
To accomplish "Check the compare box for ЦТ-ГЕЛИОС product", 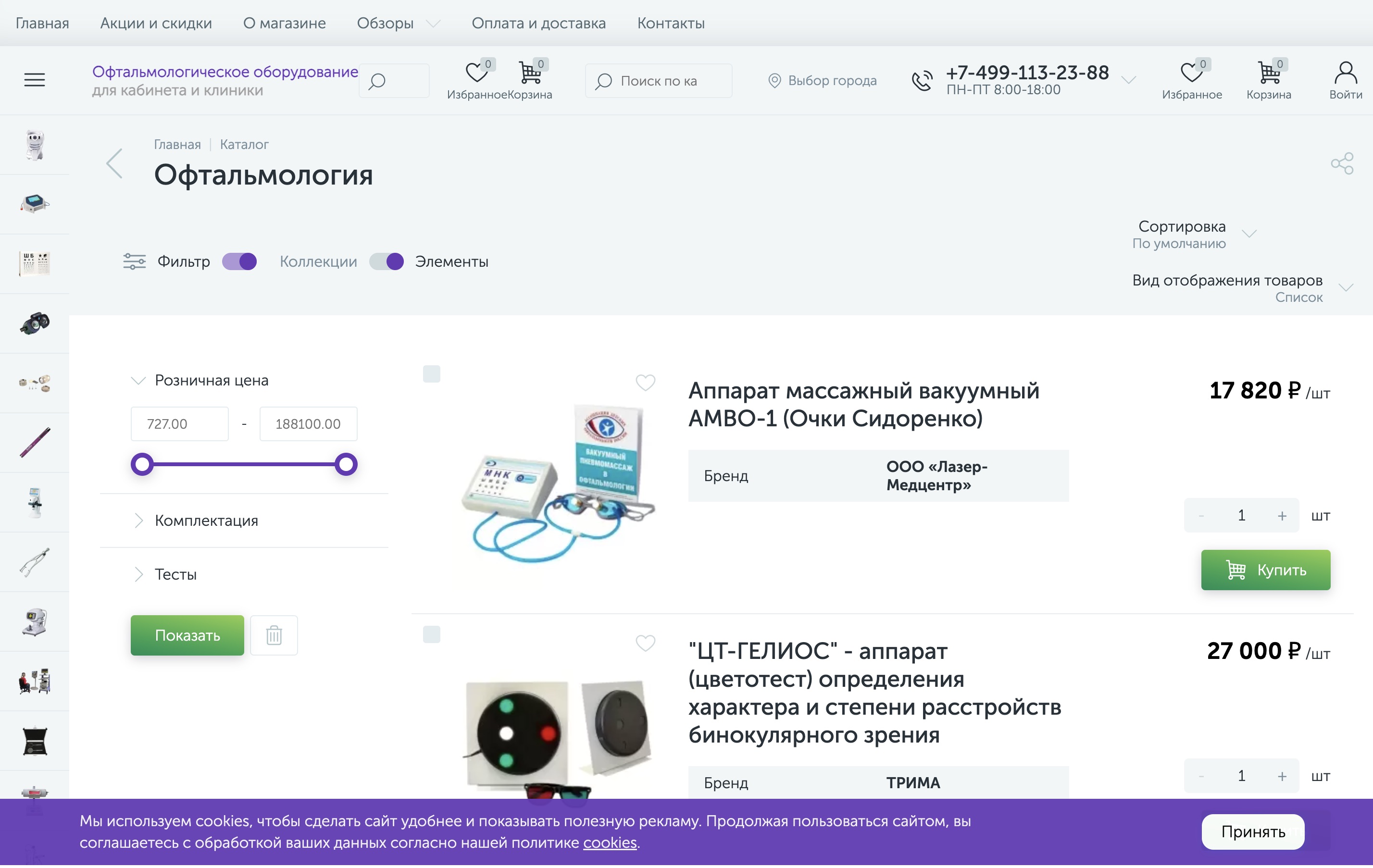I will click(x=432, y=634).
